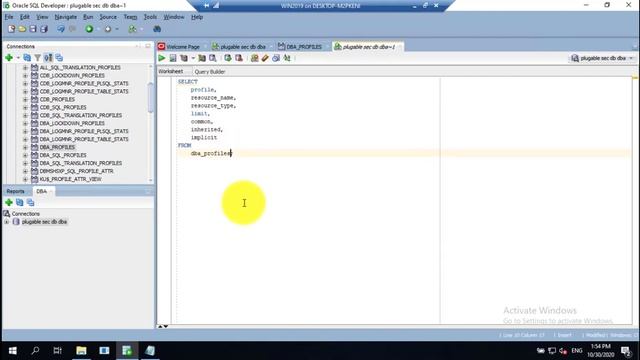Select CDB_SQL_PROFILES in the tree
Image resolution: width=640 pixels, height=360 pixels.
pyautogui.click(x=63, y=107)
